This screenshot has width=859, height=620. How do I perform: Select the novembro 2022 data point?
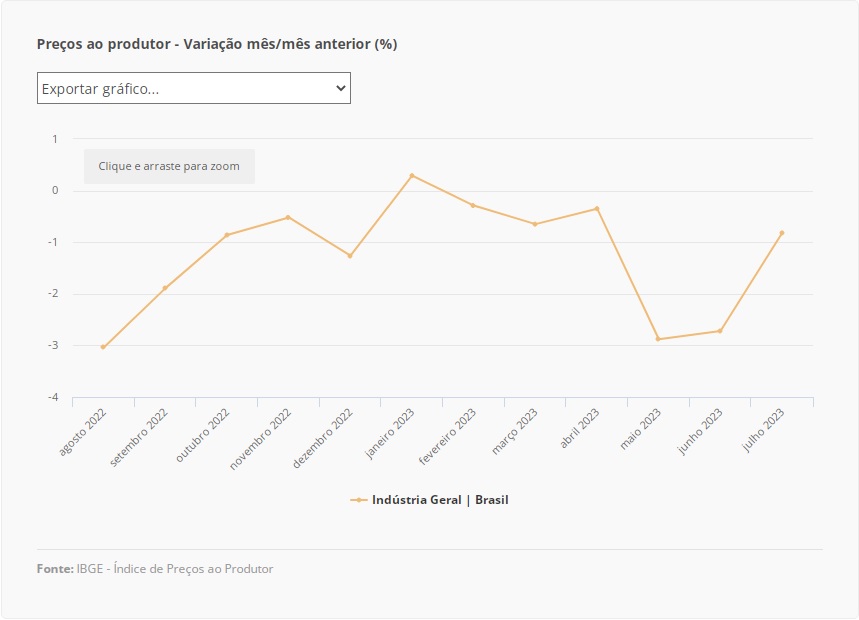click(x=288, y=217)
